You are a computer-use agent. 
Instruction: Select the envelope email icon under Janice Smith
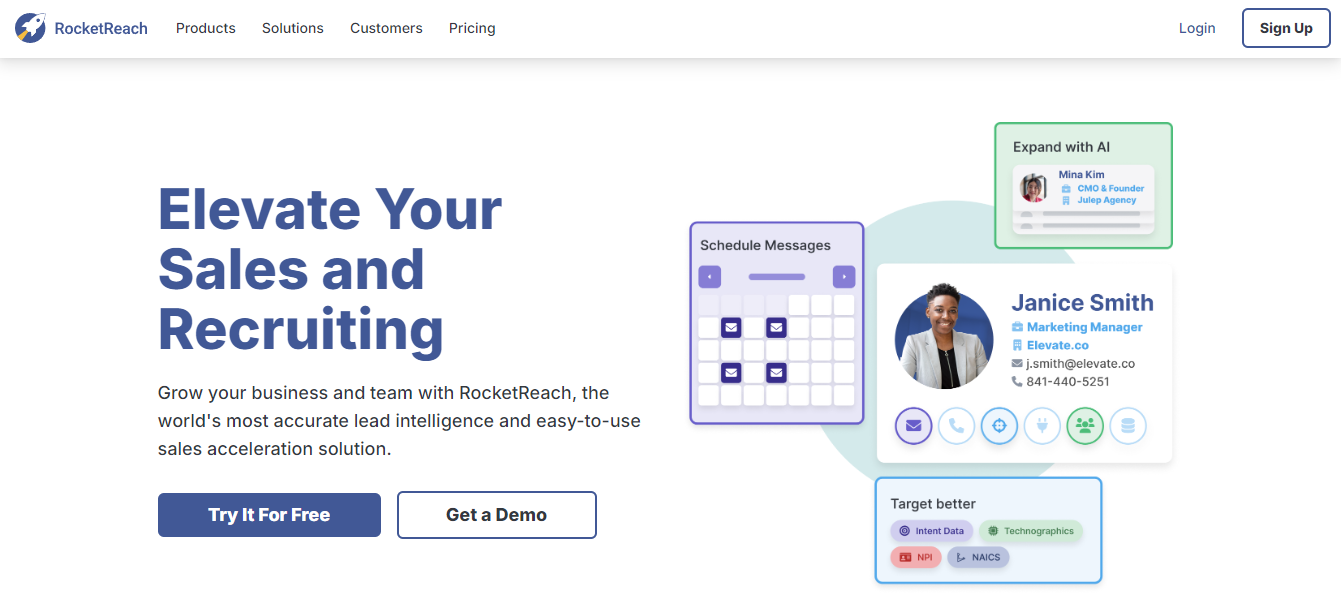pyautogui.click(x=913, y=426)
